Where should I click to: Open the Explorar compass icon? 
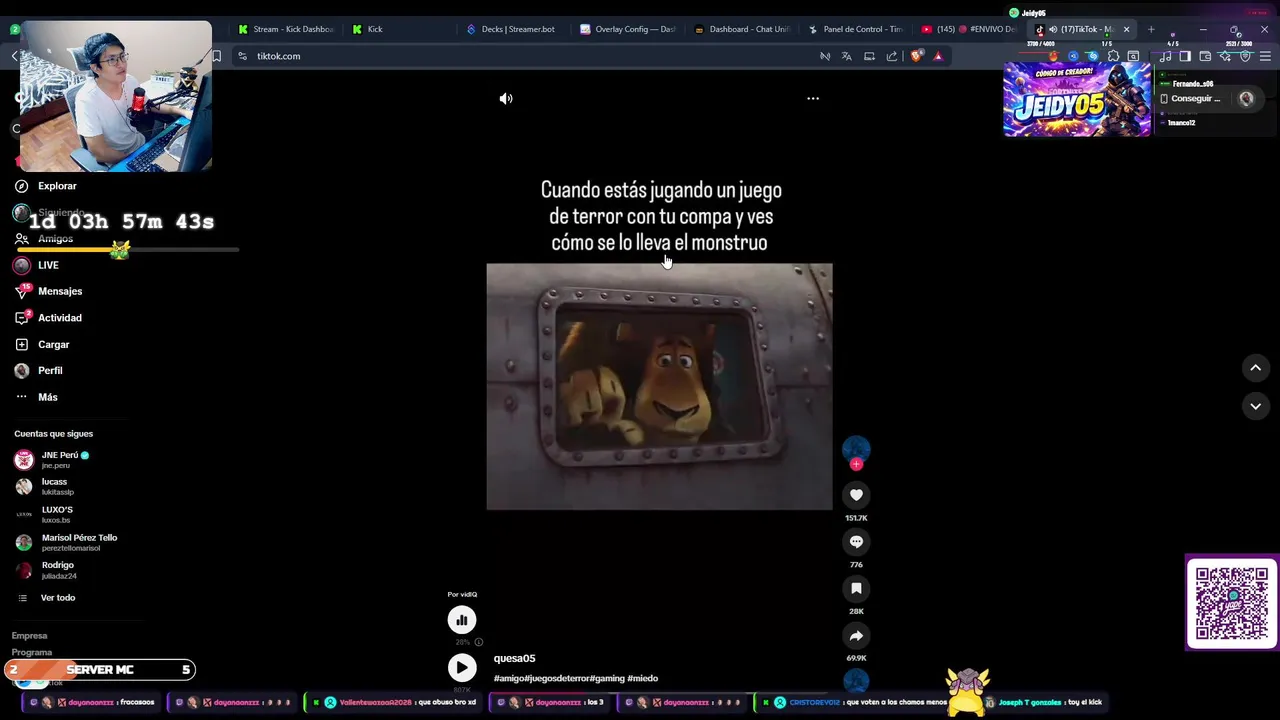pyautogui.click(x=22, y=186)
